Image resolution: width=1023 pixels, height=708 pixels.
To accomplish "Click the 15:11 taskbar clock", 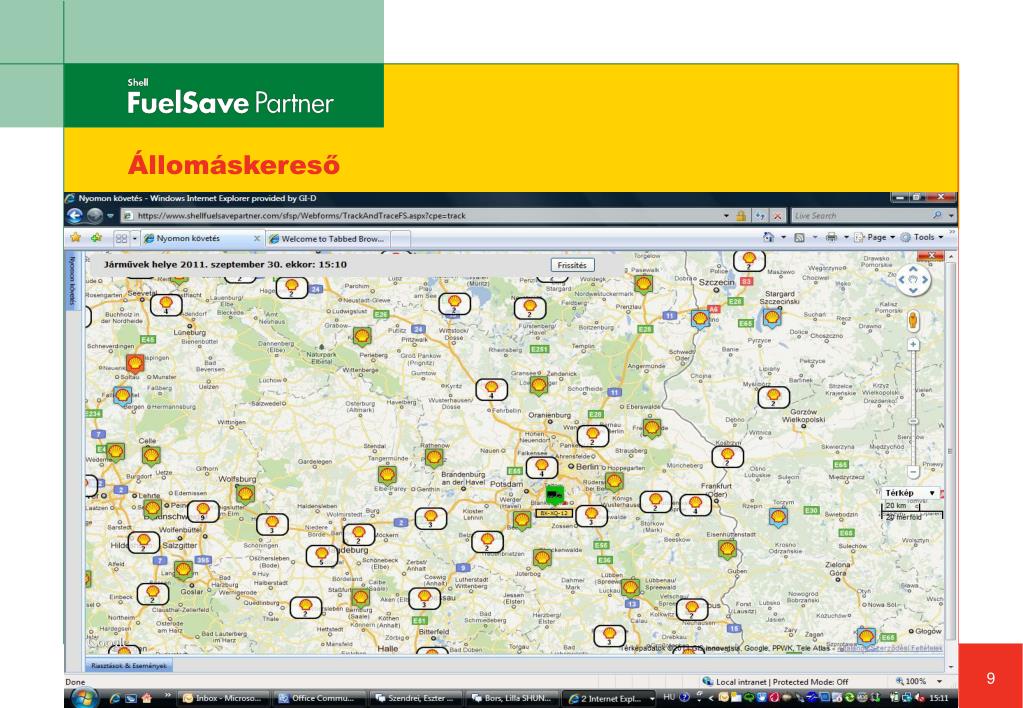I will pyautogui.click(x=939, y=698).
